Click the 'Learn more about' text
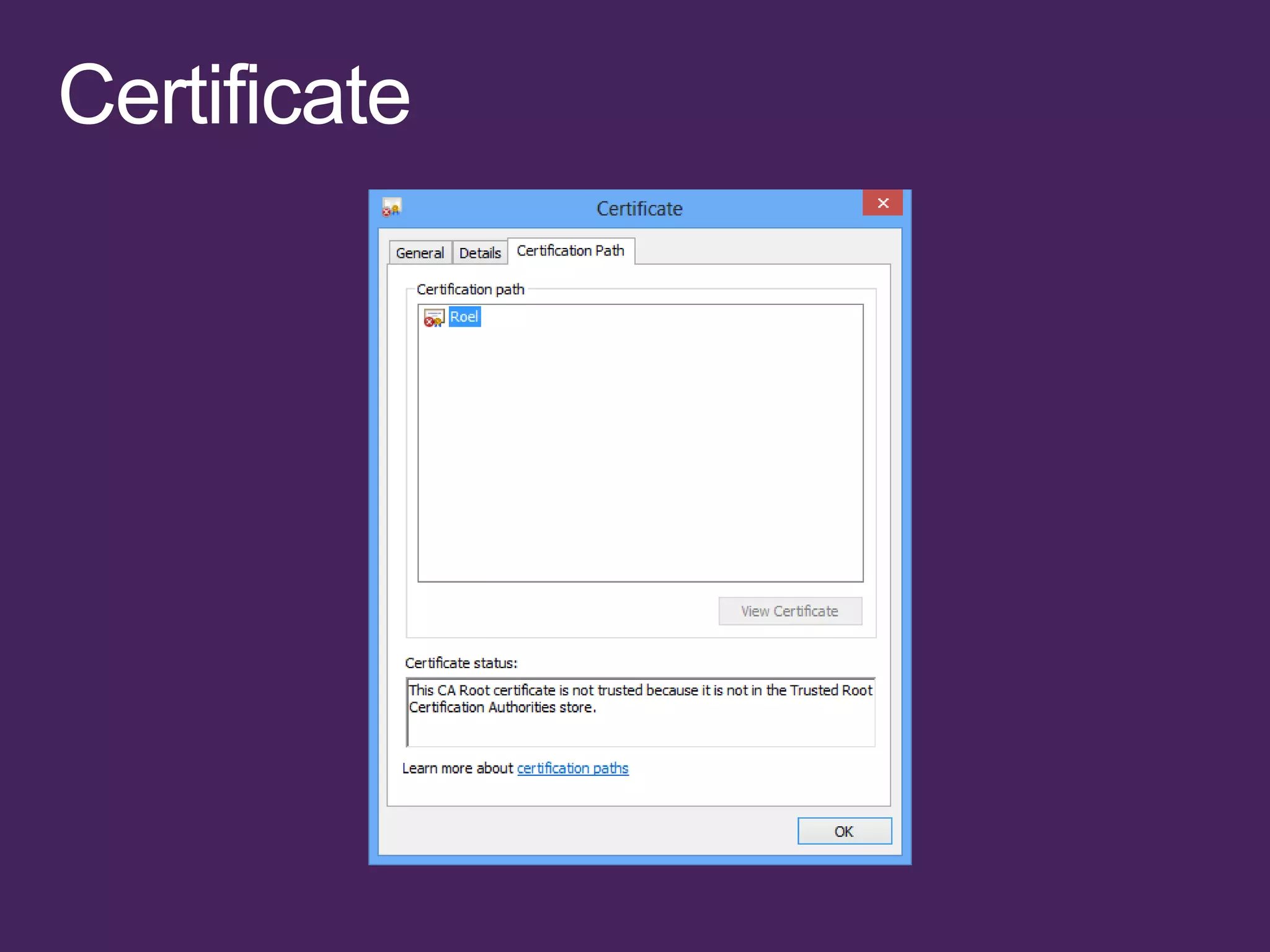The image size is (1270, 952). point(458,769)
